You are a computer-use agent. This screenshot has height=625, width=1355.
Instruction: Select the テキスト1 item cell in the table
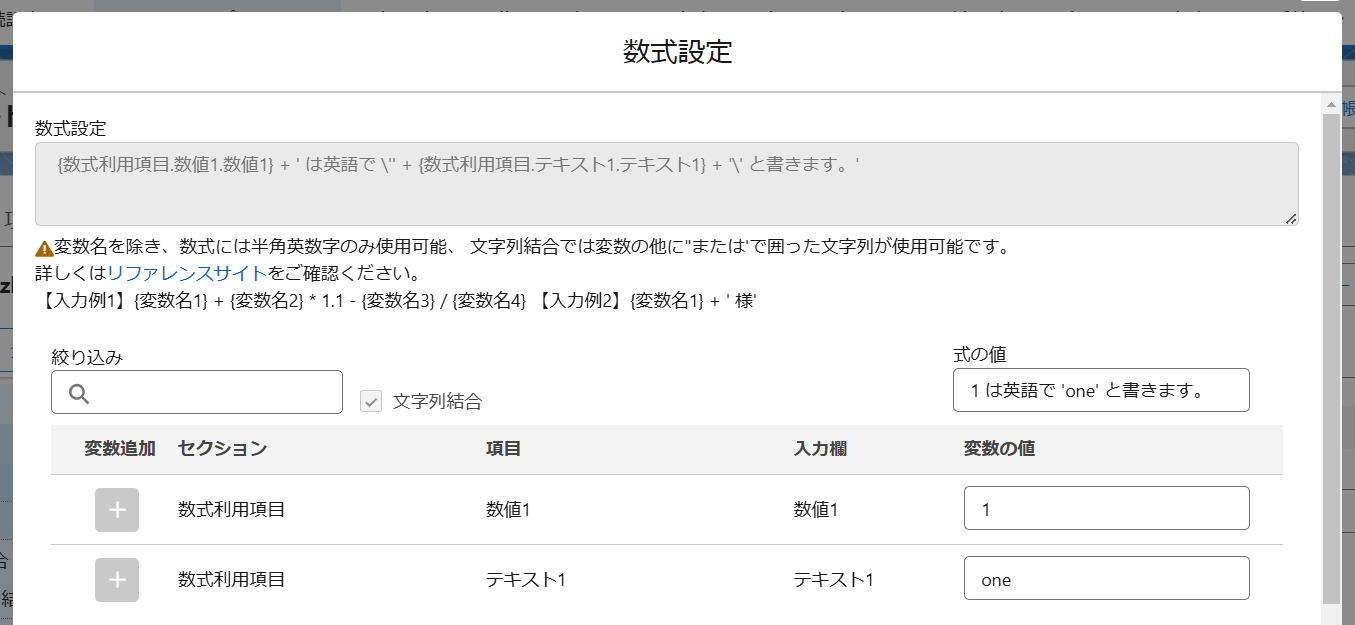tap(526, 580)
